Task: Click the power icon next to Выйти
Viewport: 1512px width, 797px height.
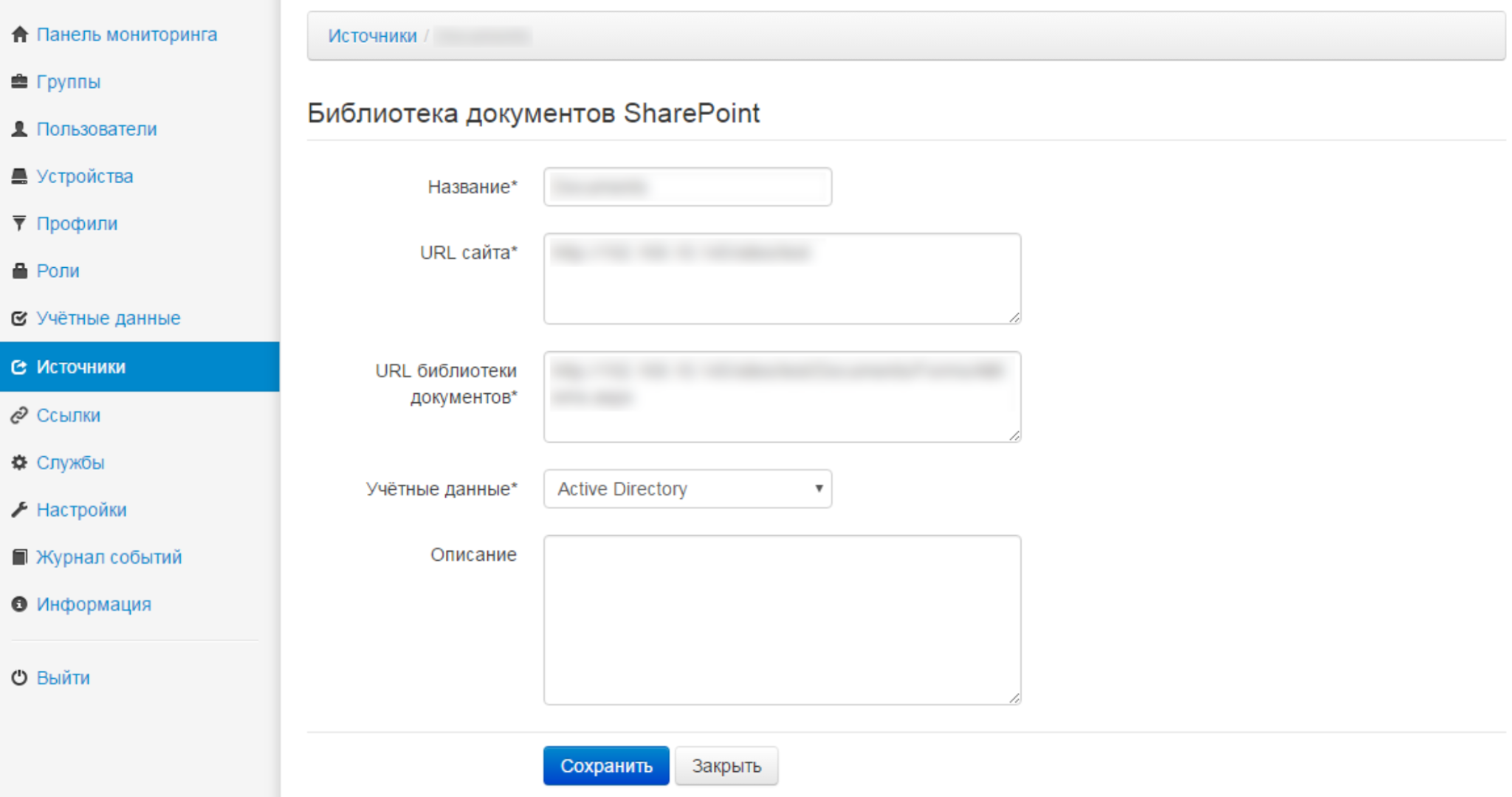Action: 20,677
